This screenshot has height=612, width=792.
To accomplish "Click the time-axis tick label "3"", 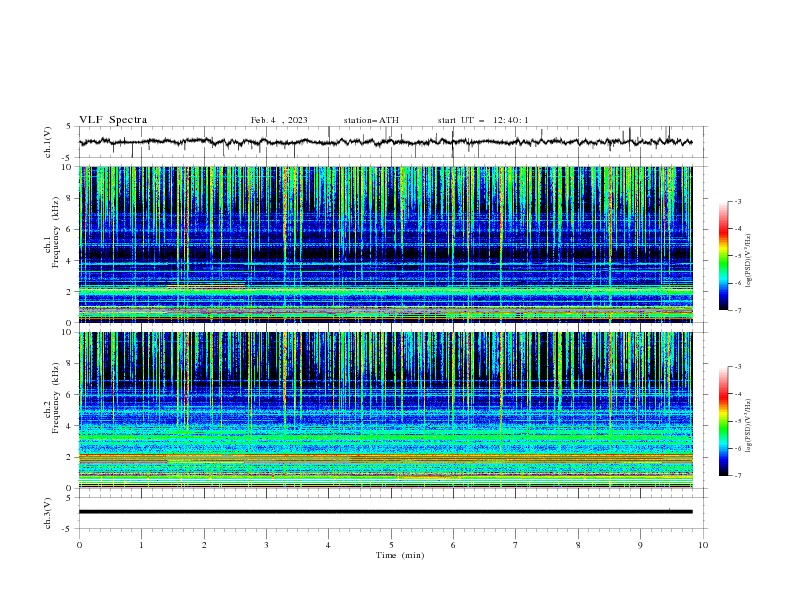I will coord(266,545).
